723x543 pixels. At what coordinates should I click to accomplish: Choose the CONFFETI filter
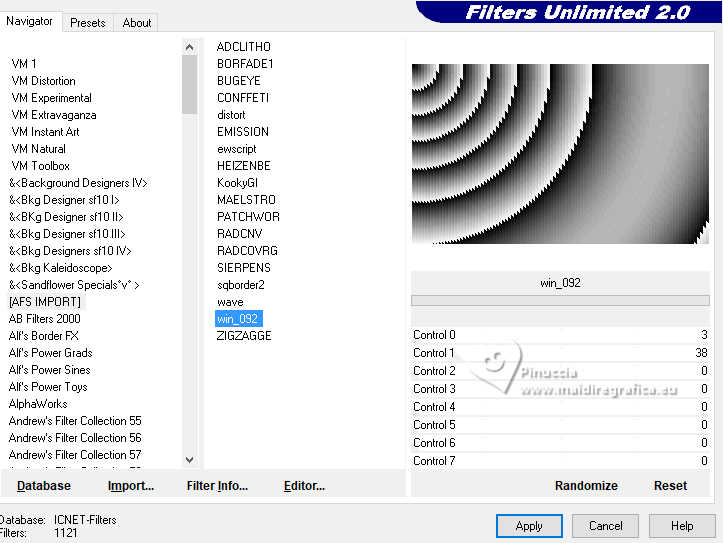click(x=243, y=98)
